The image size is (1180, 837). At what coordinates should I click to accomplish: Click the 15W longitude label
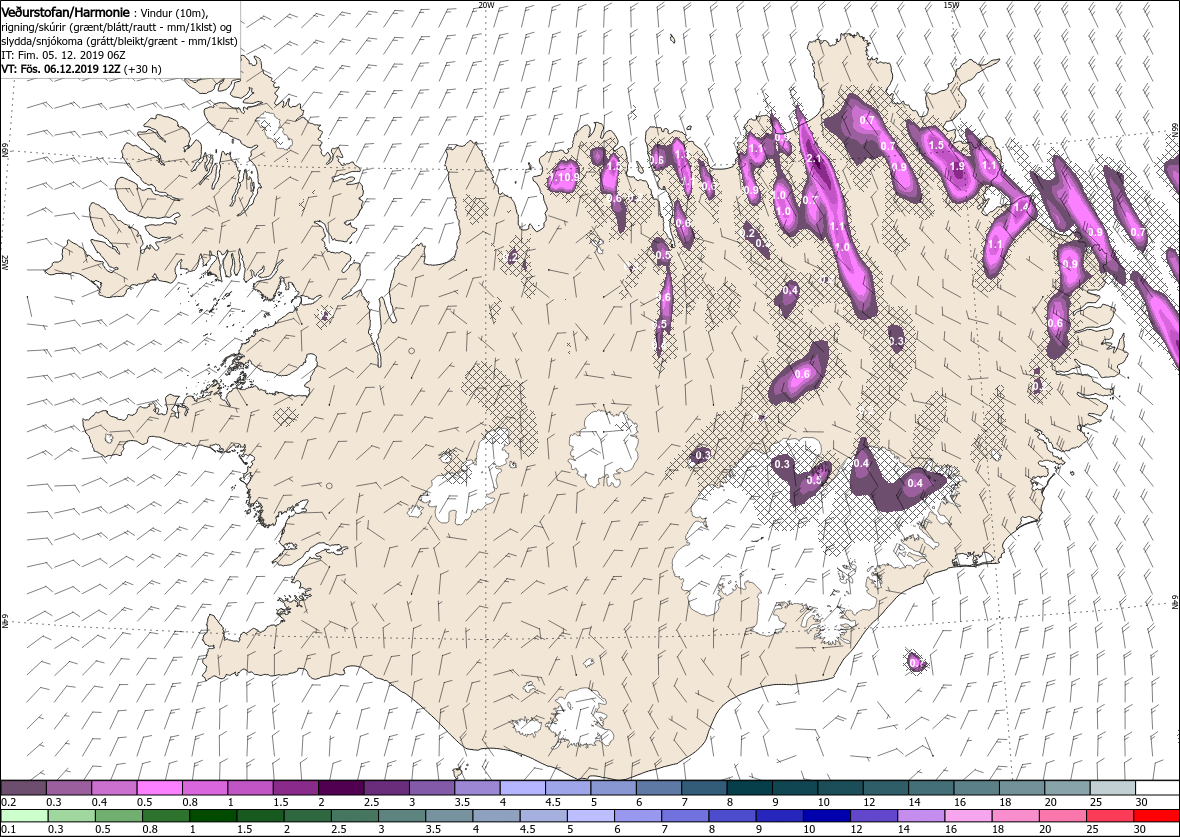tap(951, 5)
